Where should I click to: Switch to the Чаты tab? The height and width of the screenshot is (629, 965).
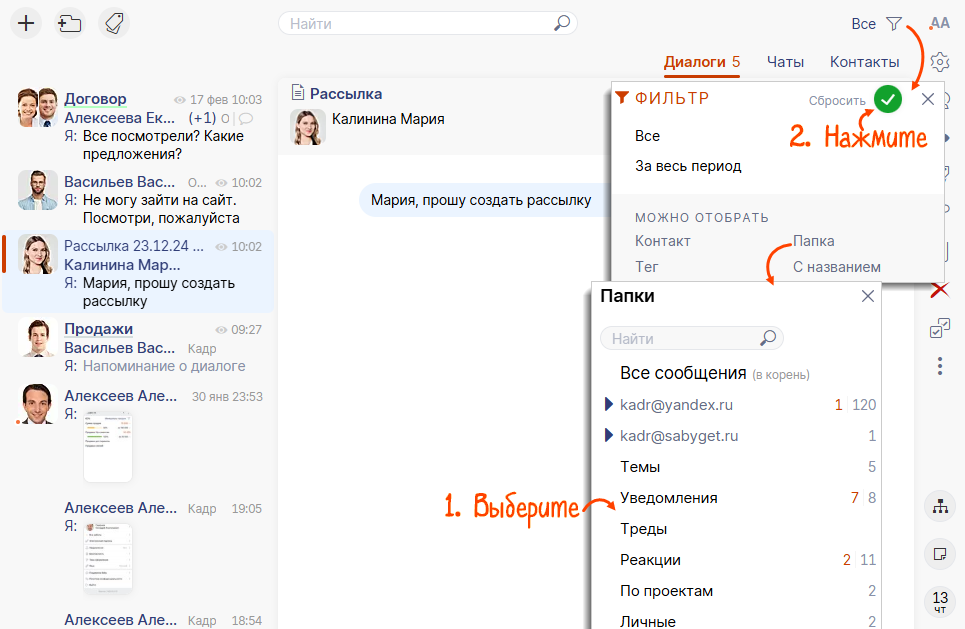click(x=785, y=62)
